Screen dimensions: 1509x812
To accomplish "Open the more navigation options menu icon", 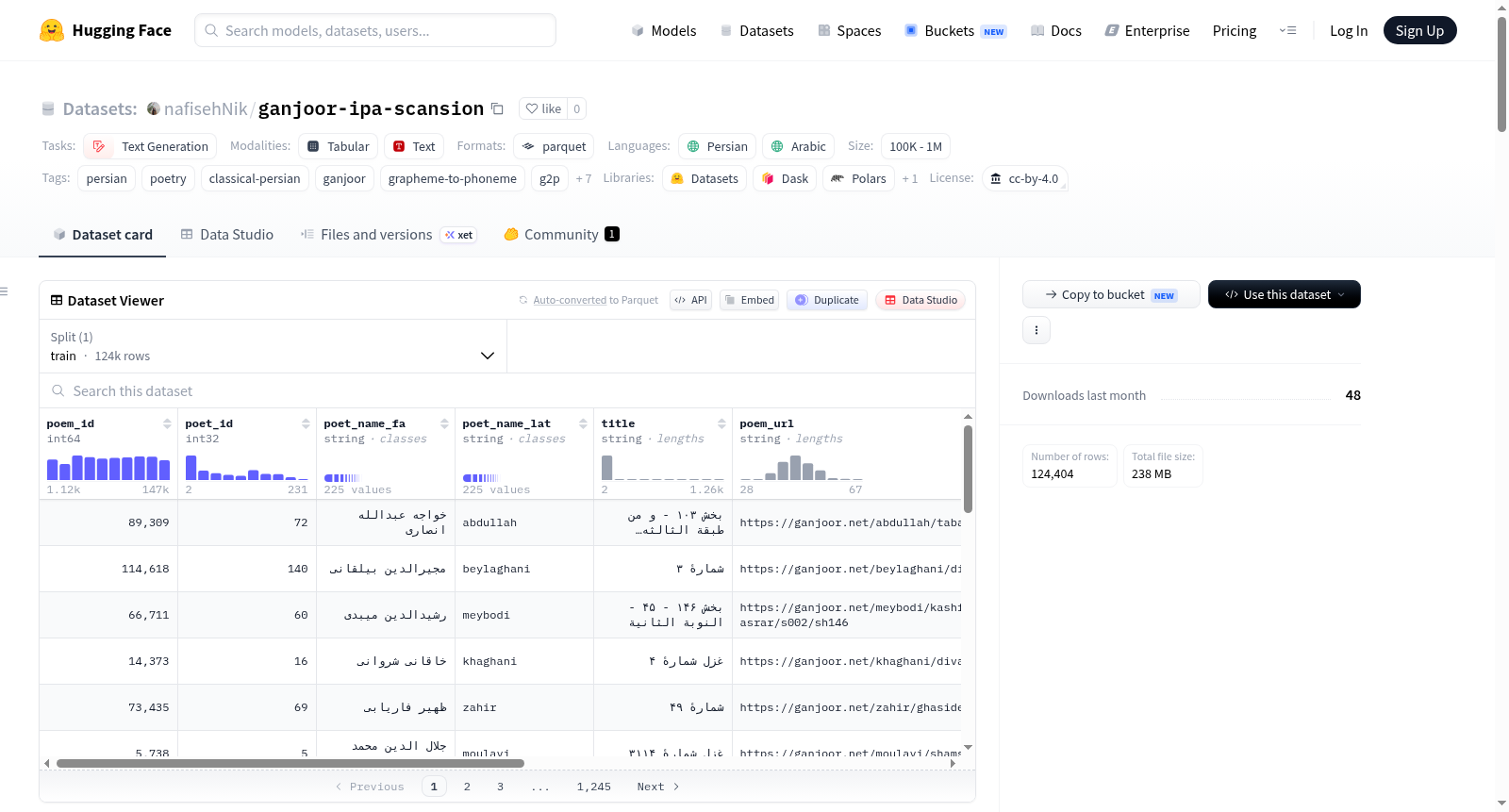I will click(x=1287, y=30).
